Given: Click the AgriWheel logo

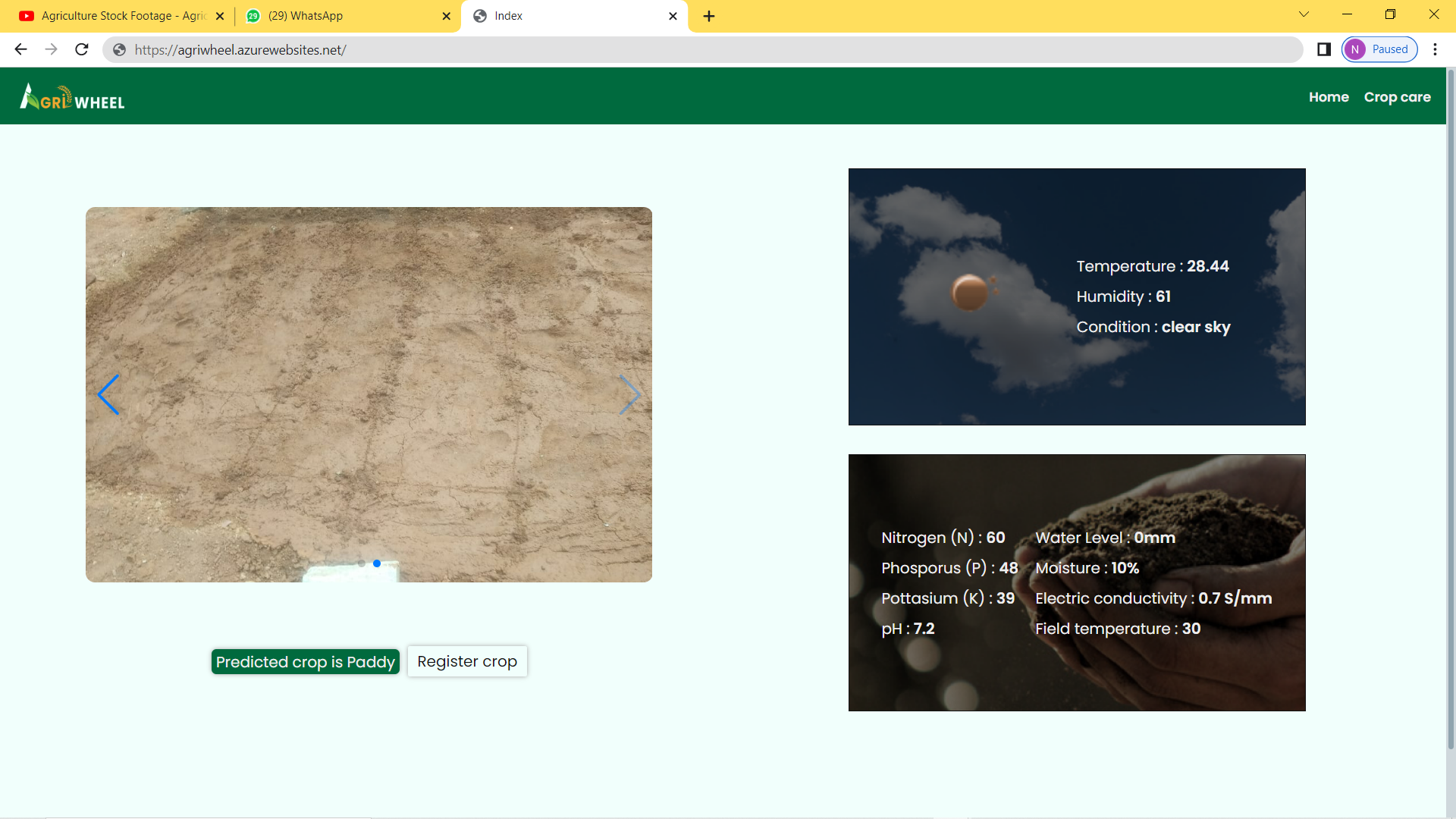Looking at the screenshot, I should tap(73, 97).
